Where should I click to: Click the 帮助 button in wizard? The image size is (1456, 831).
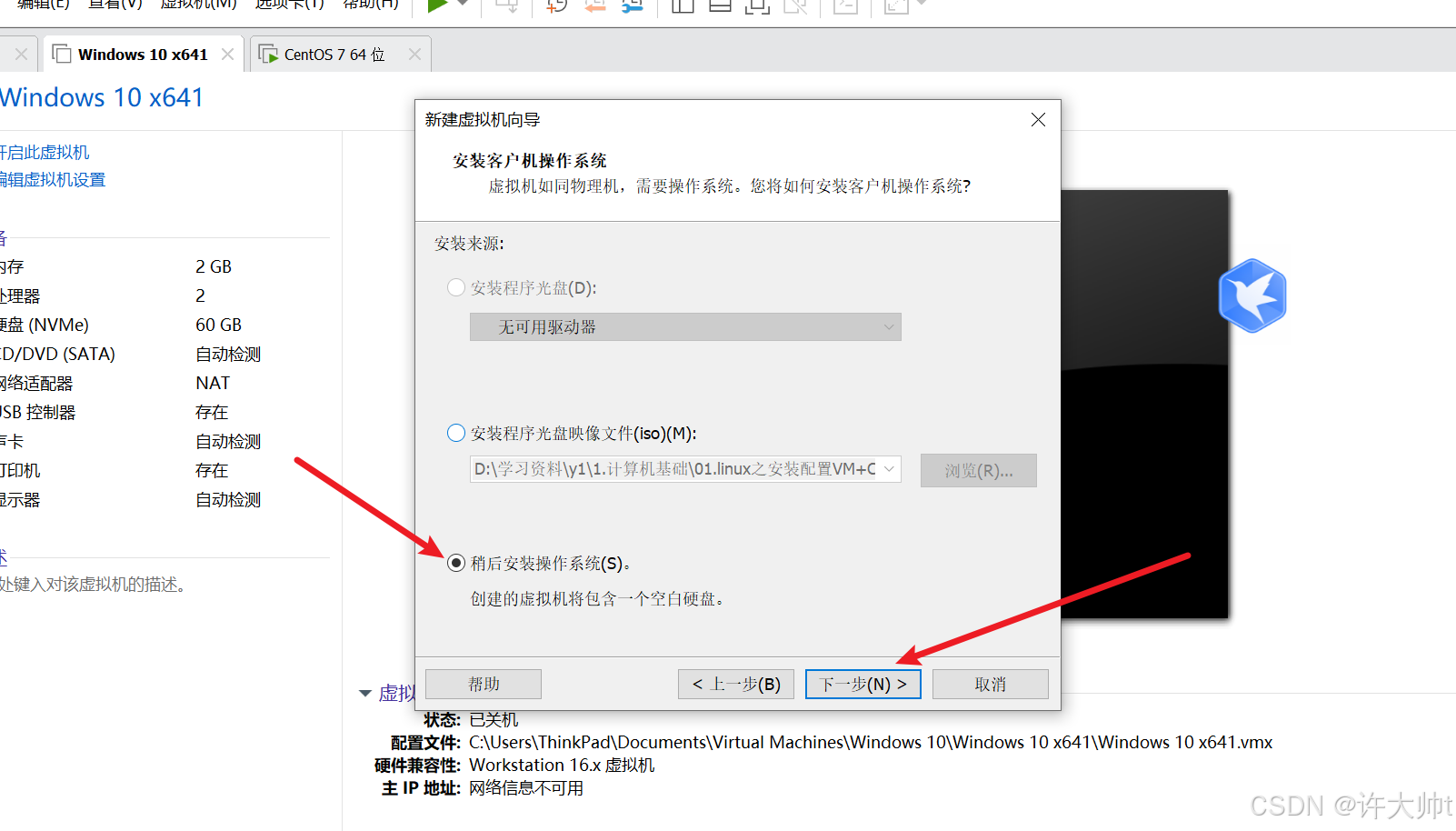(484, 684)
